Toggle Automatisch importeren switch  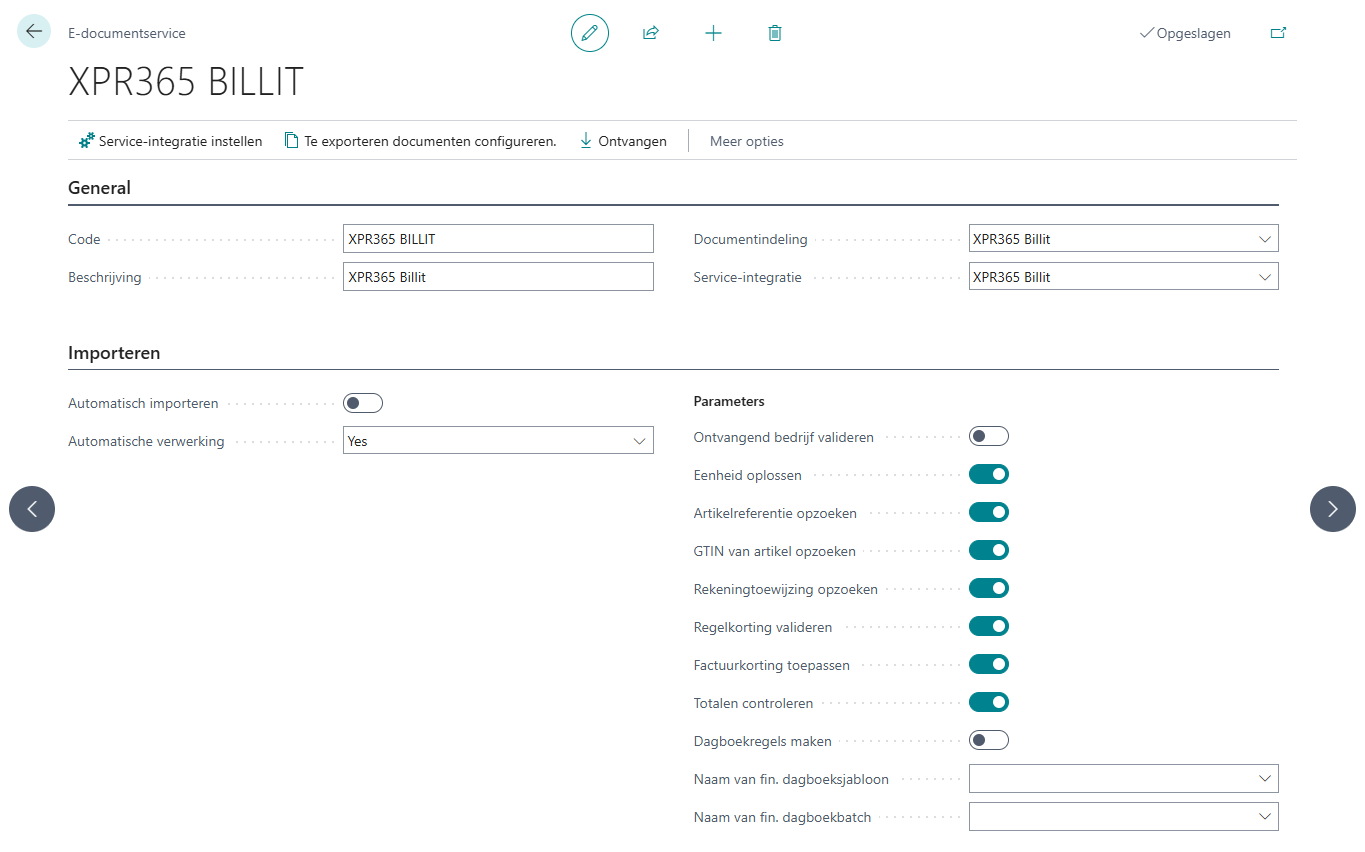coord(363,403)
